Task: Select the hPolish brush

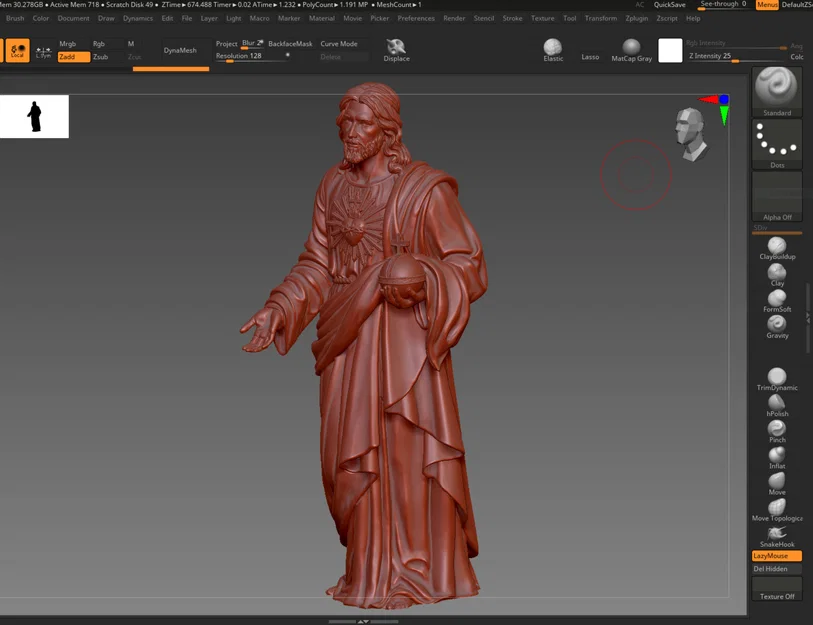Action: 777,405
